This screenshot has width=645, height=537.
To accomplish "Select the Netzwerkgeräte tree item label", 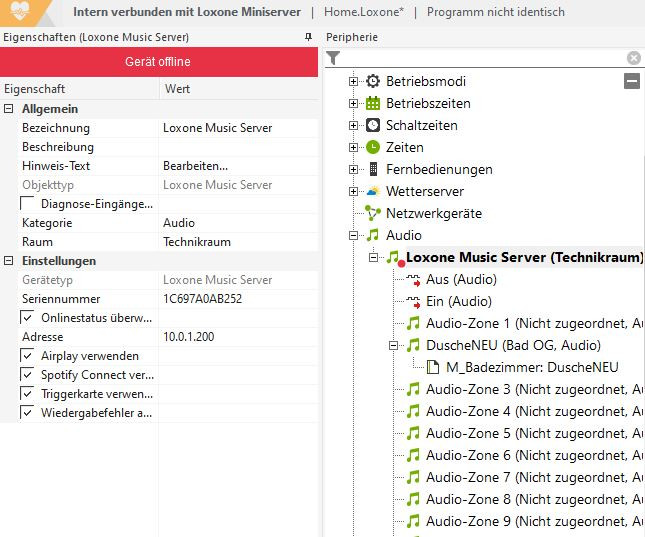I will coord(434,213).
